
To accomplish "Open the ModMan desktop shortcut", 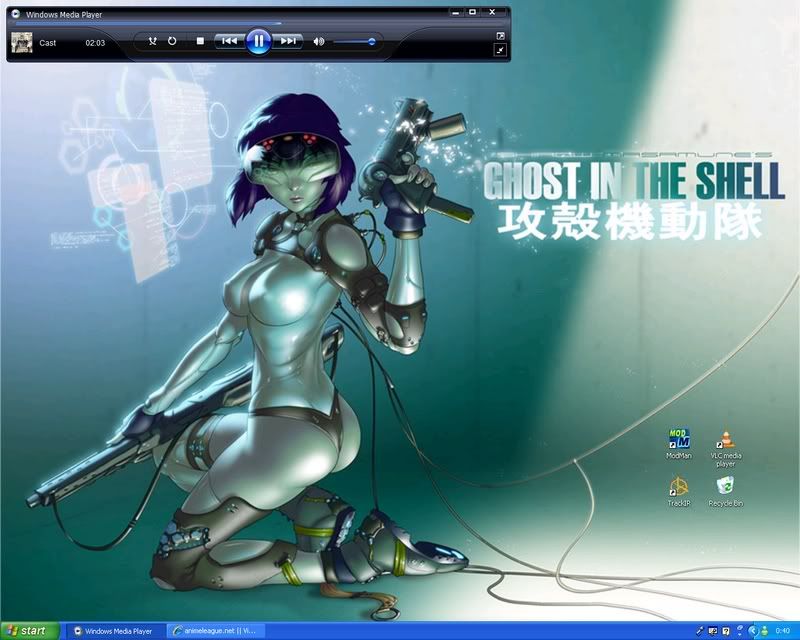I will pos(679,440).
